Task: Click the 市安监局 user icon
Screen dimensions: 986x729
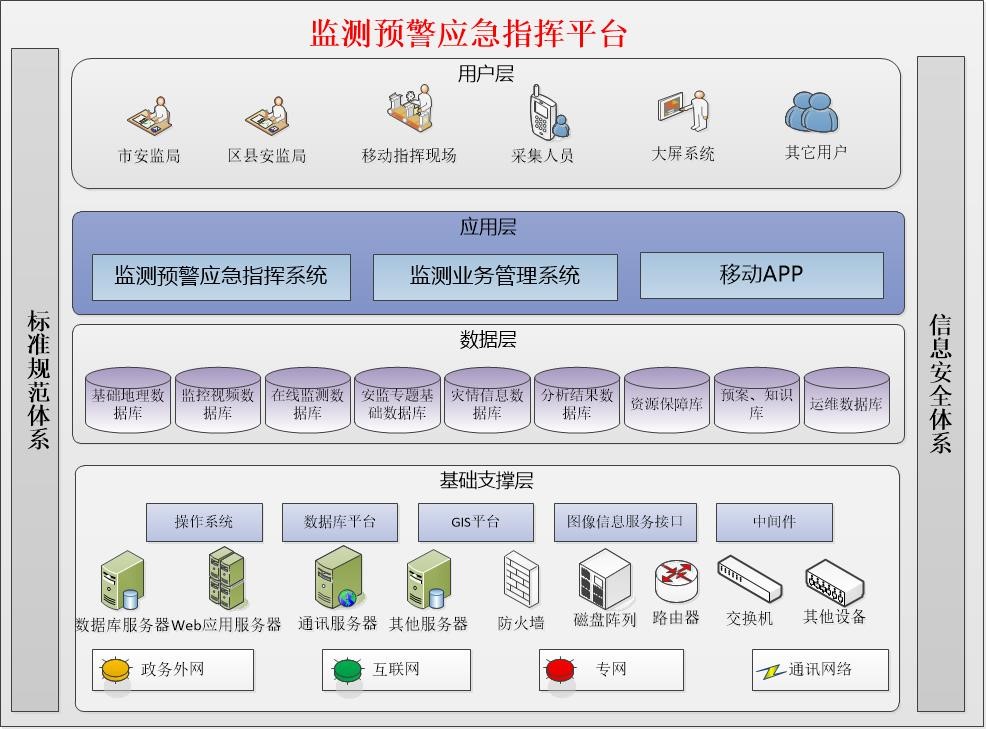Action: coord(150,116)
